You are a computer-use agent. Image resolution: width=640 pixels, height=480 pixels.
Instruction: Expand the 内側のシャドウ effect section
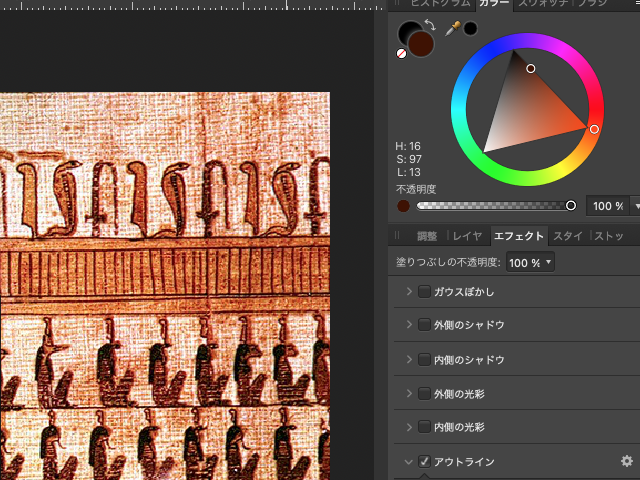click(x=409, y=359)
